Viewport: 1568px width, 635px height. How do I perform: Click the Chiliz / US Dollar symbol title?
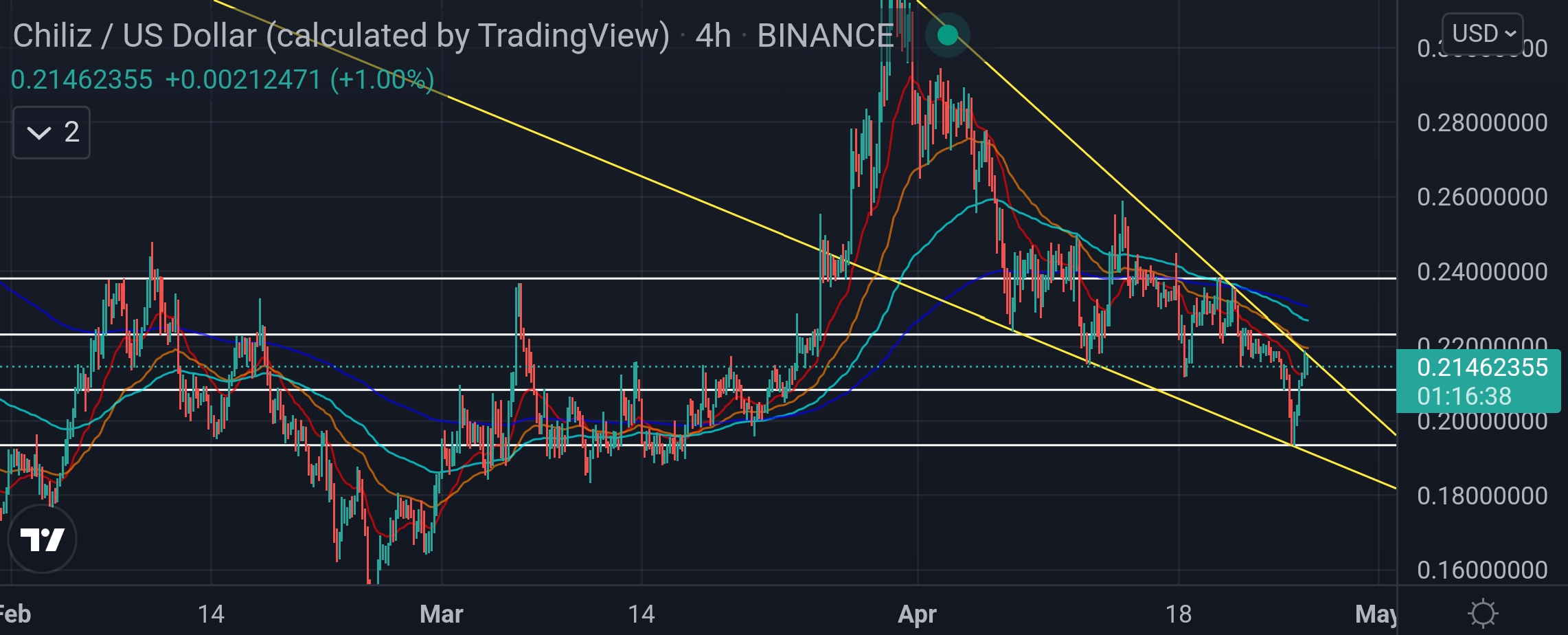click(x=341, y=36)
